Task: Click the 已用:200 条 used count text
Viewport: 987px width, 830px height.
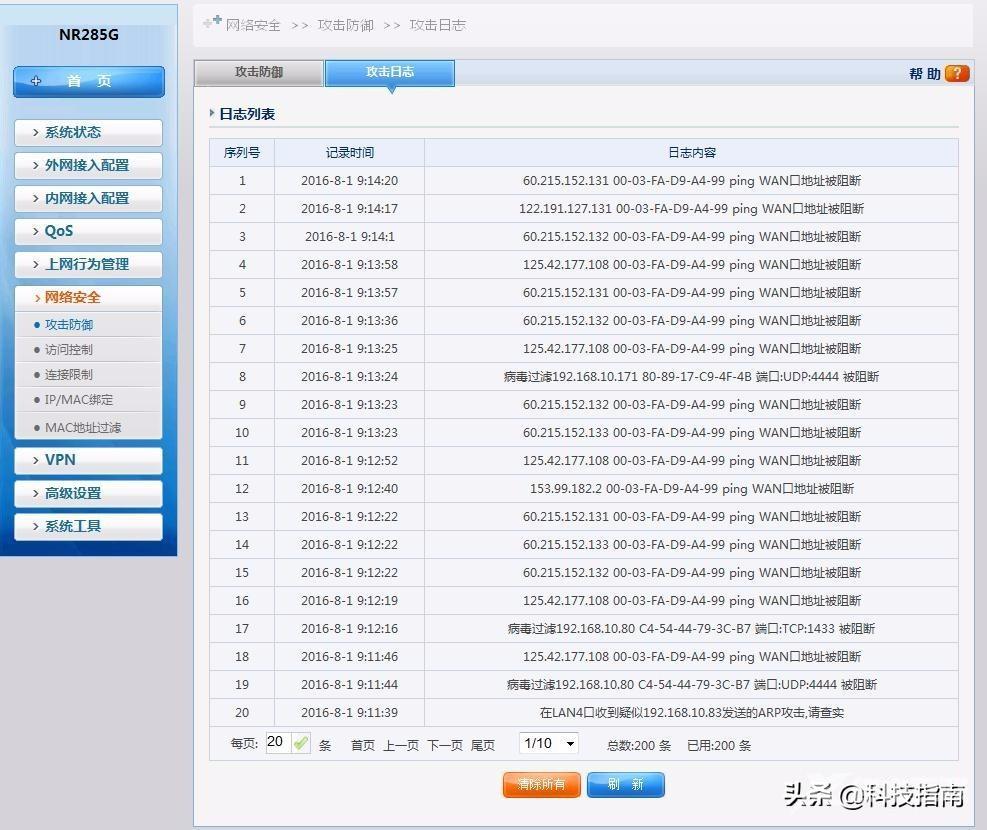Action: coord(719,746)
